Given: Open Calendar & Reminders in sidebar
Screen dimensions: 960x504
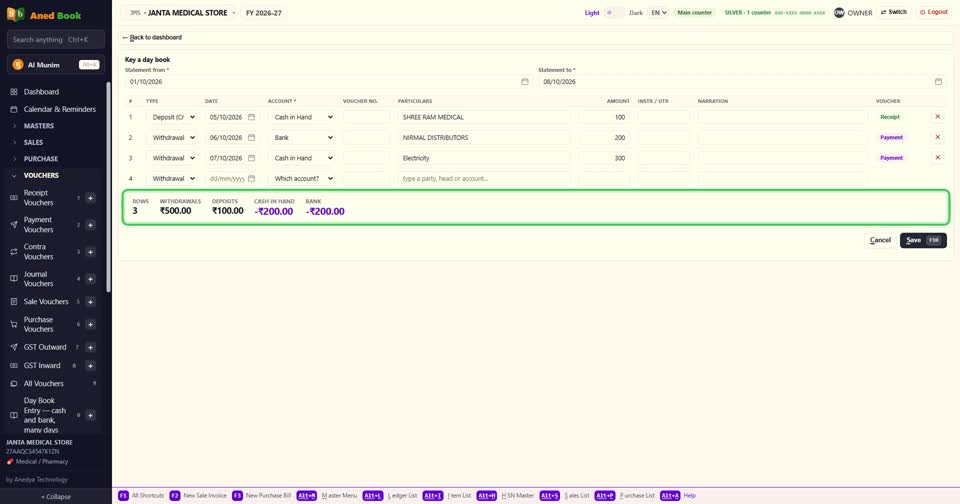Looking at the screenshot, I should tap(59, 109).
